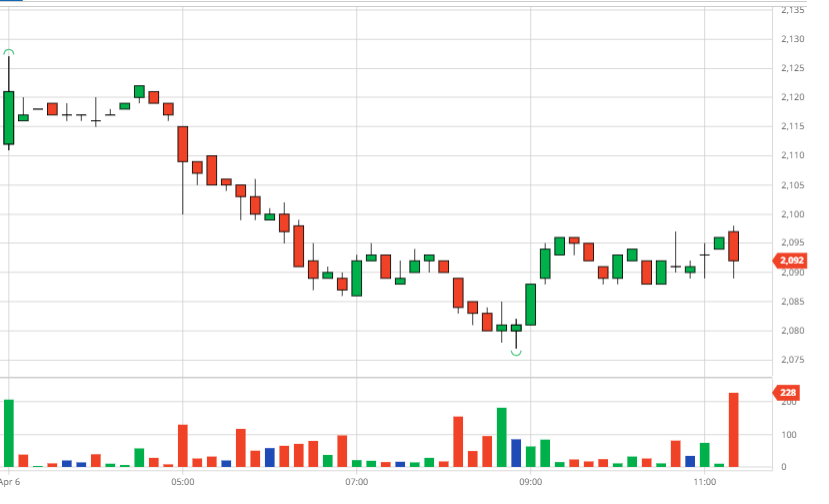Screen dimensions: 829x504
Task: Select the 2,080 price axis label
Action: [x=793, y=331]
